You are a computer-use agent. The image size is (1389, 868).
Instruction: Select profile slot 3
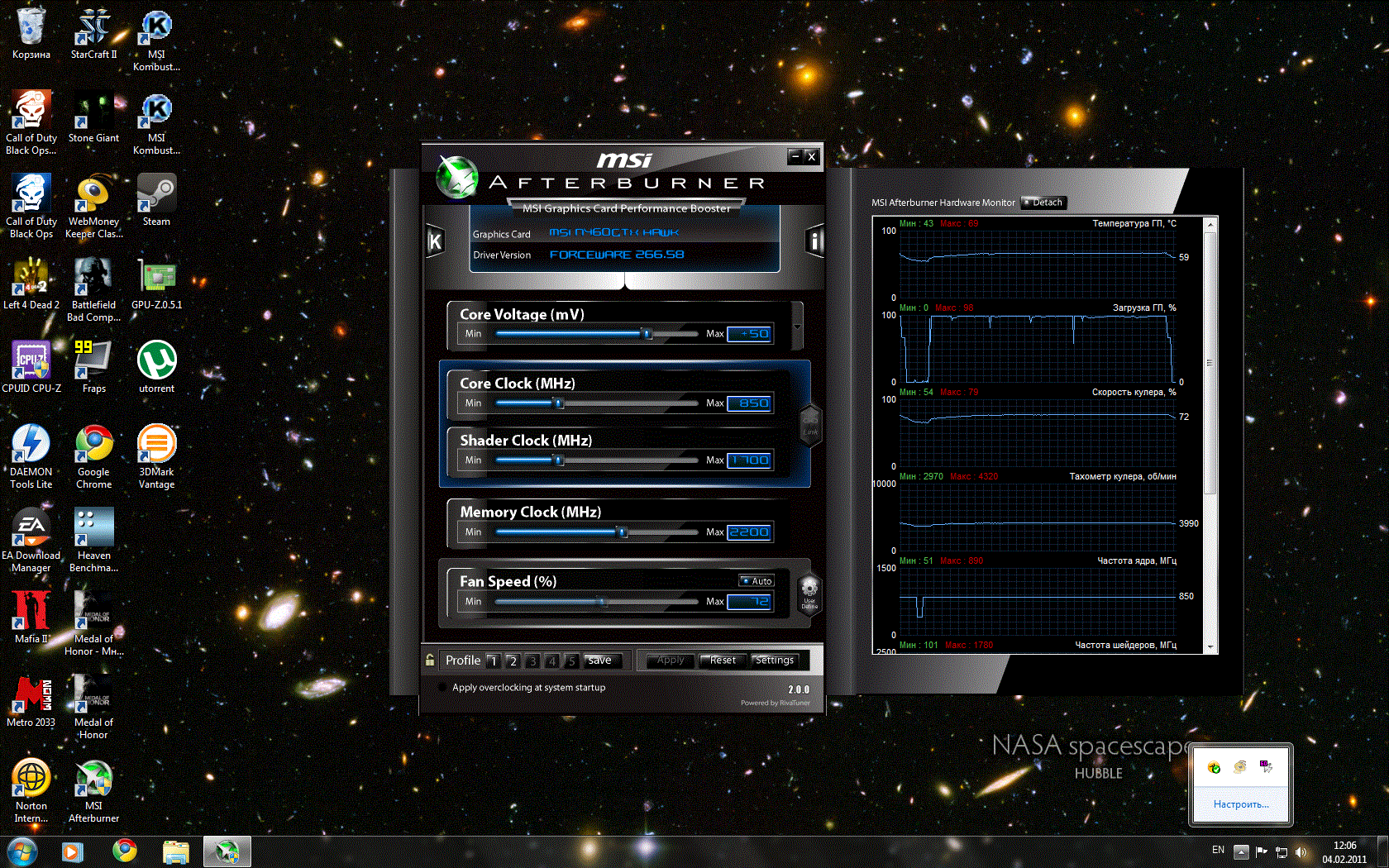[532, 661]
